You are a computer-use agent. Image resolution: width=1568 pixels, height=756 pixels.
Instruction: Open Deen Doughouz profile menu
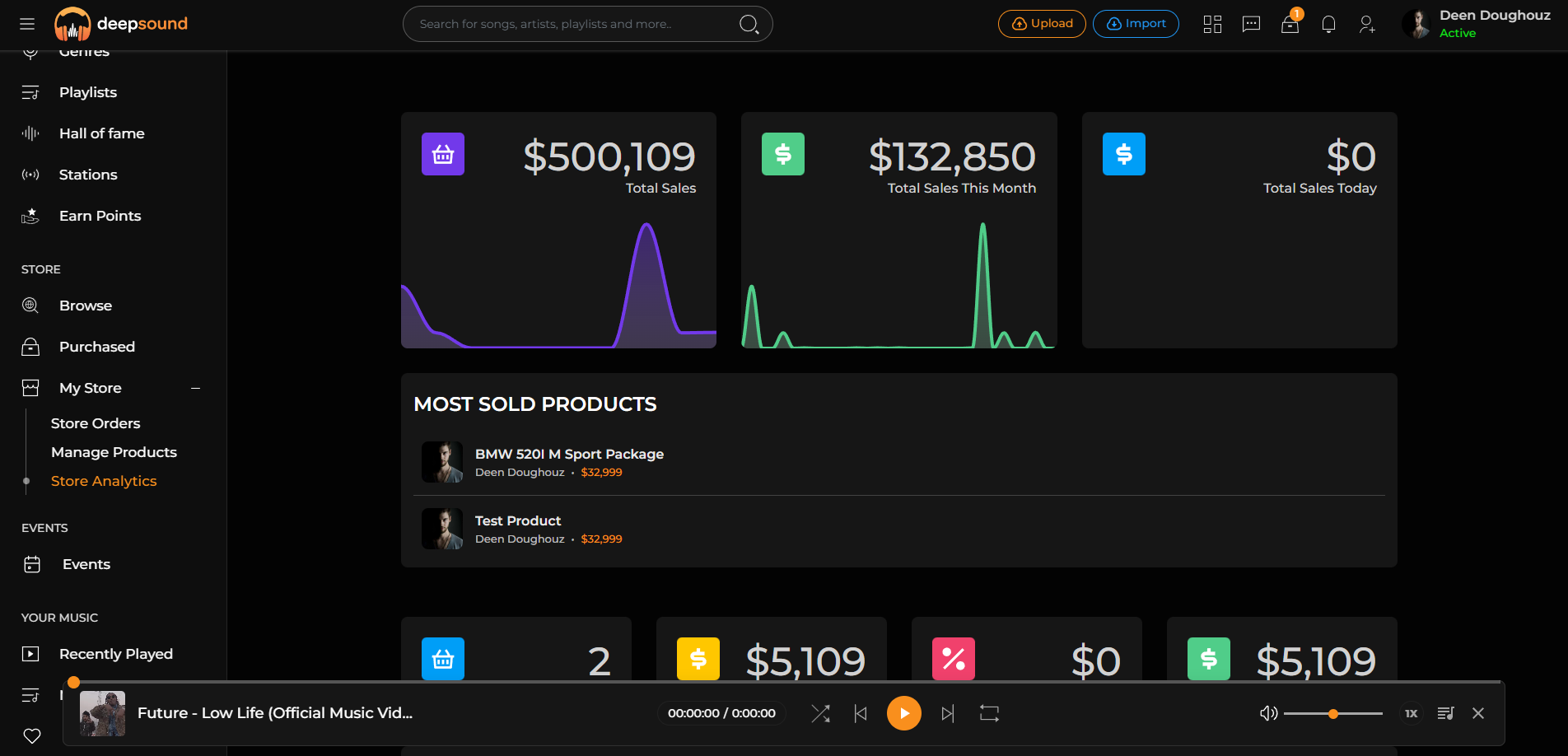pos(1477,24)
